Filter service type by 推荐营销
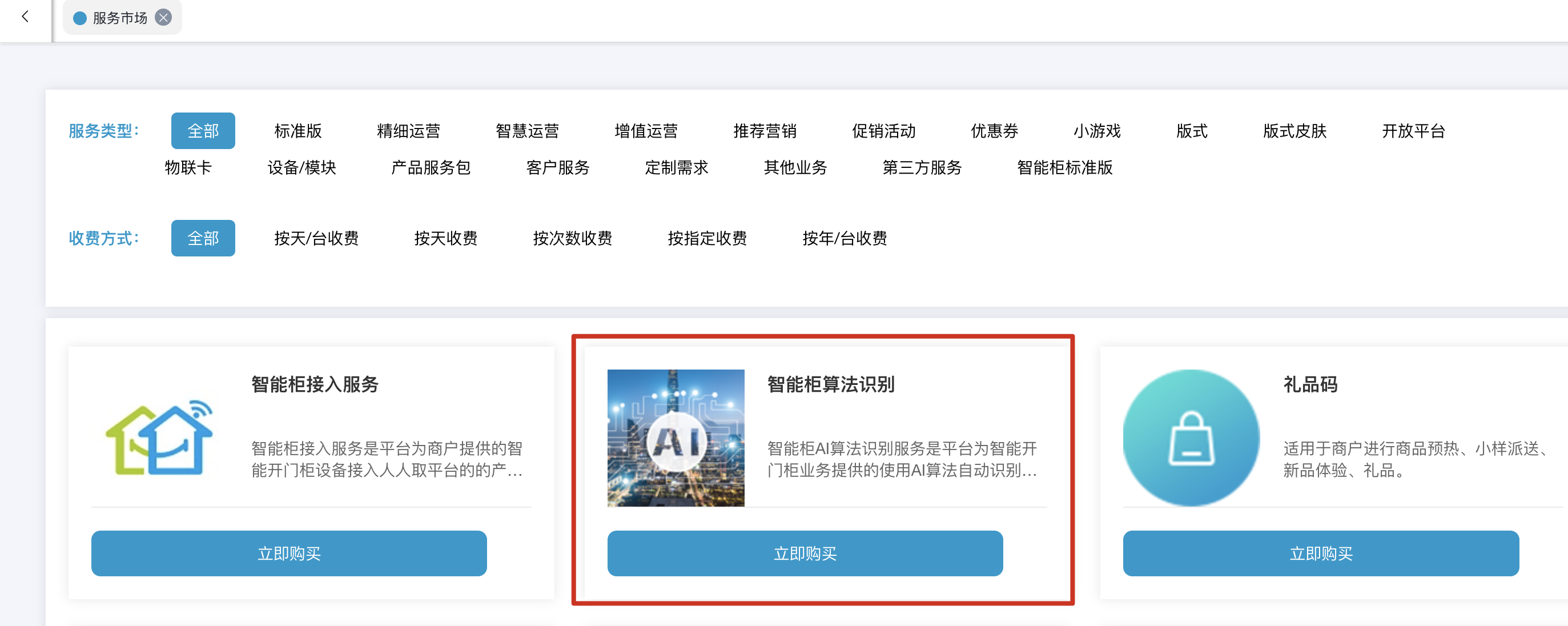This screenshot has height=626, width=1568. tap(765, 131)
